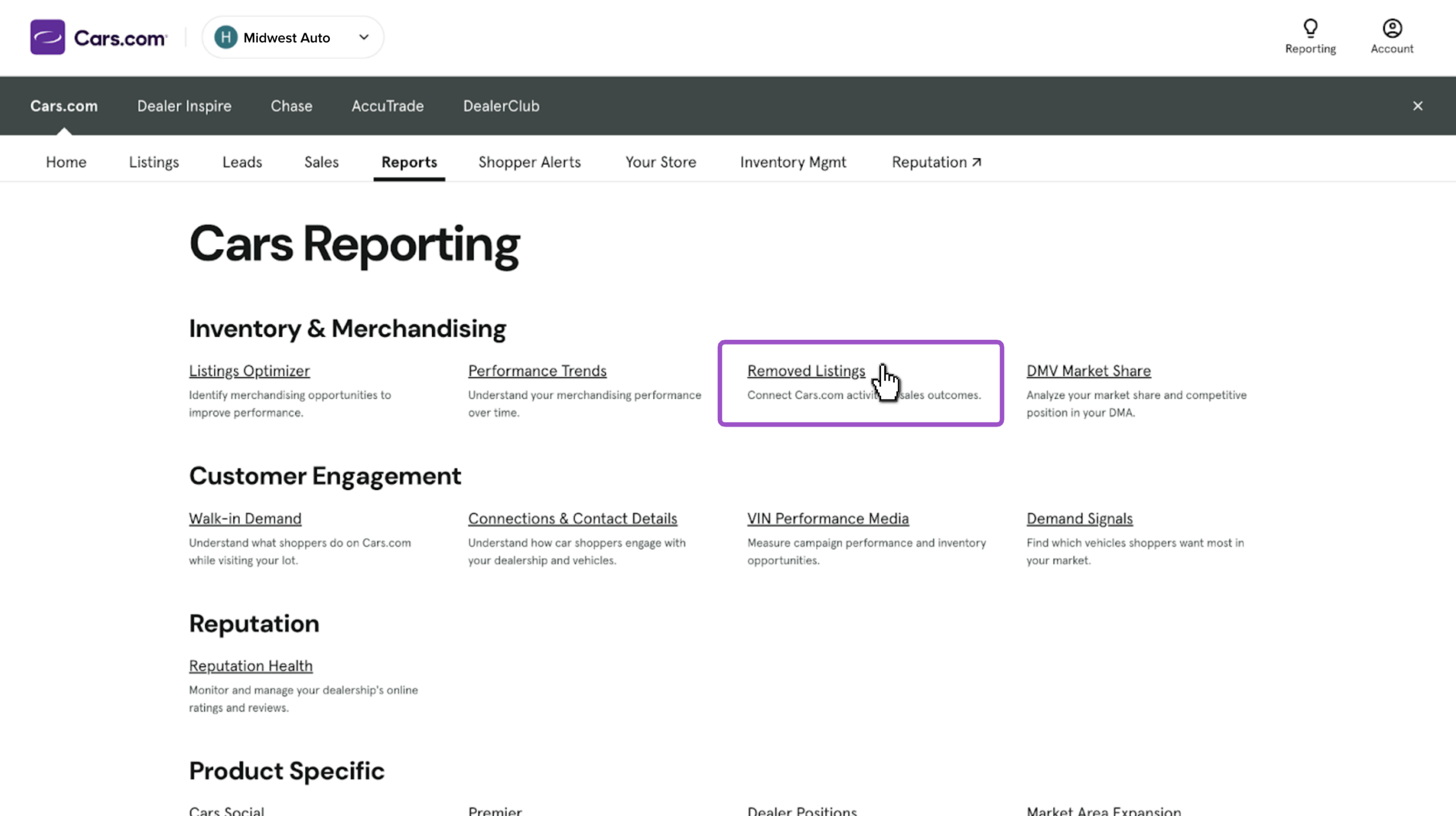Image resolution: width=1456 pixels, height=816 pixels.
Task: Open the Sales menu item
Action: [x=321, y=162]
